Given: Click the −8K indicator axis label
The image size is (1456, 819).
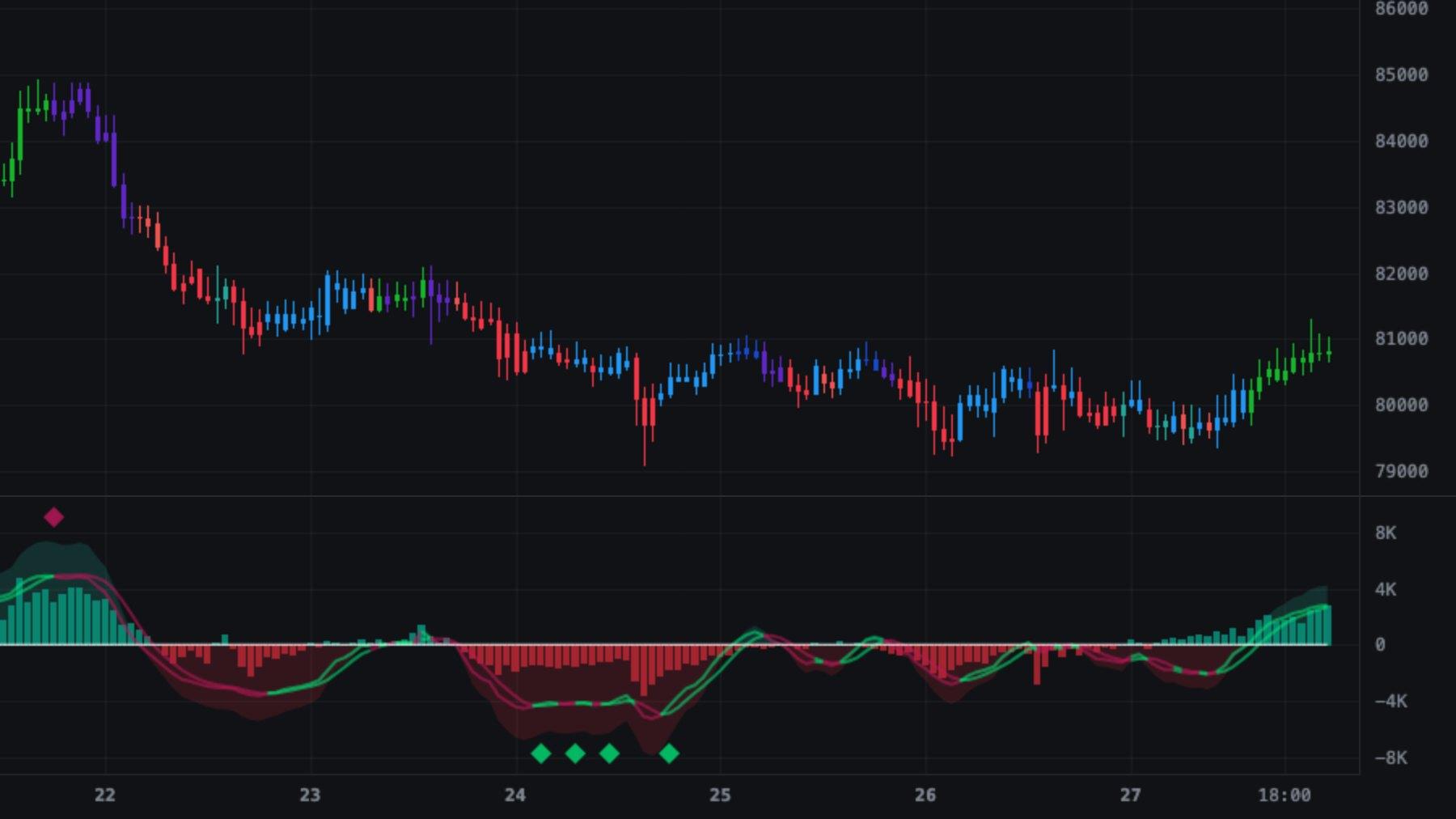Looking at the screenshot, I should [x=1390, y=758].
